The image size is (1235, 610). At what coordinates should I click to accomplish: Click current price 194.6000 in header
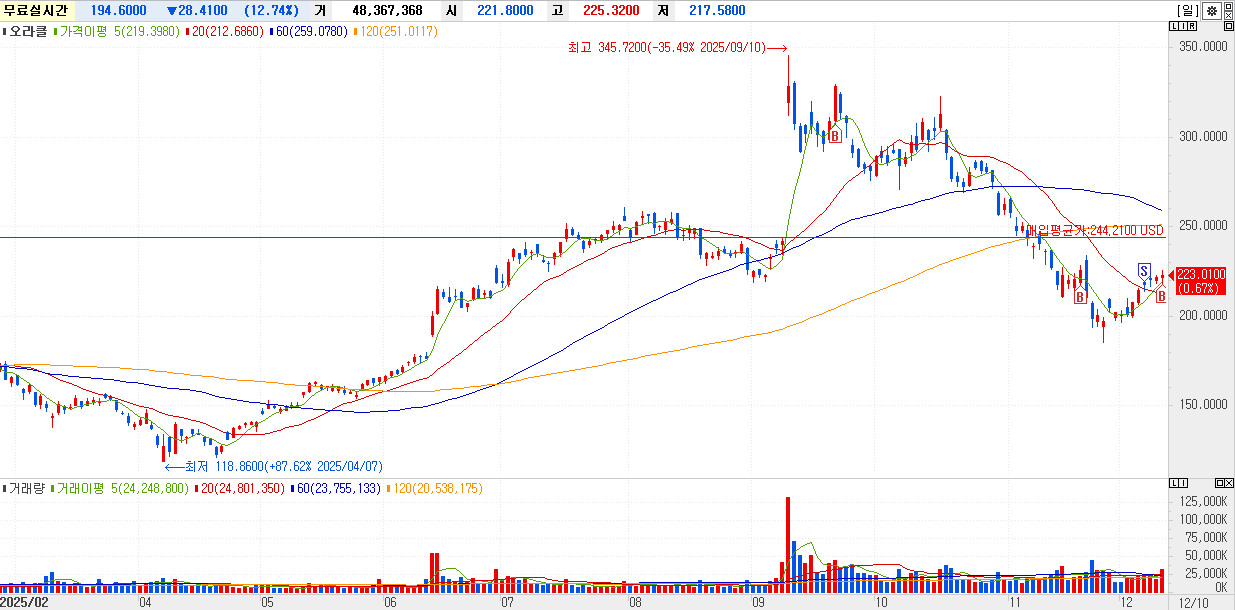click(118, 10)
